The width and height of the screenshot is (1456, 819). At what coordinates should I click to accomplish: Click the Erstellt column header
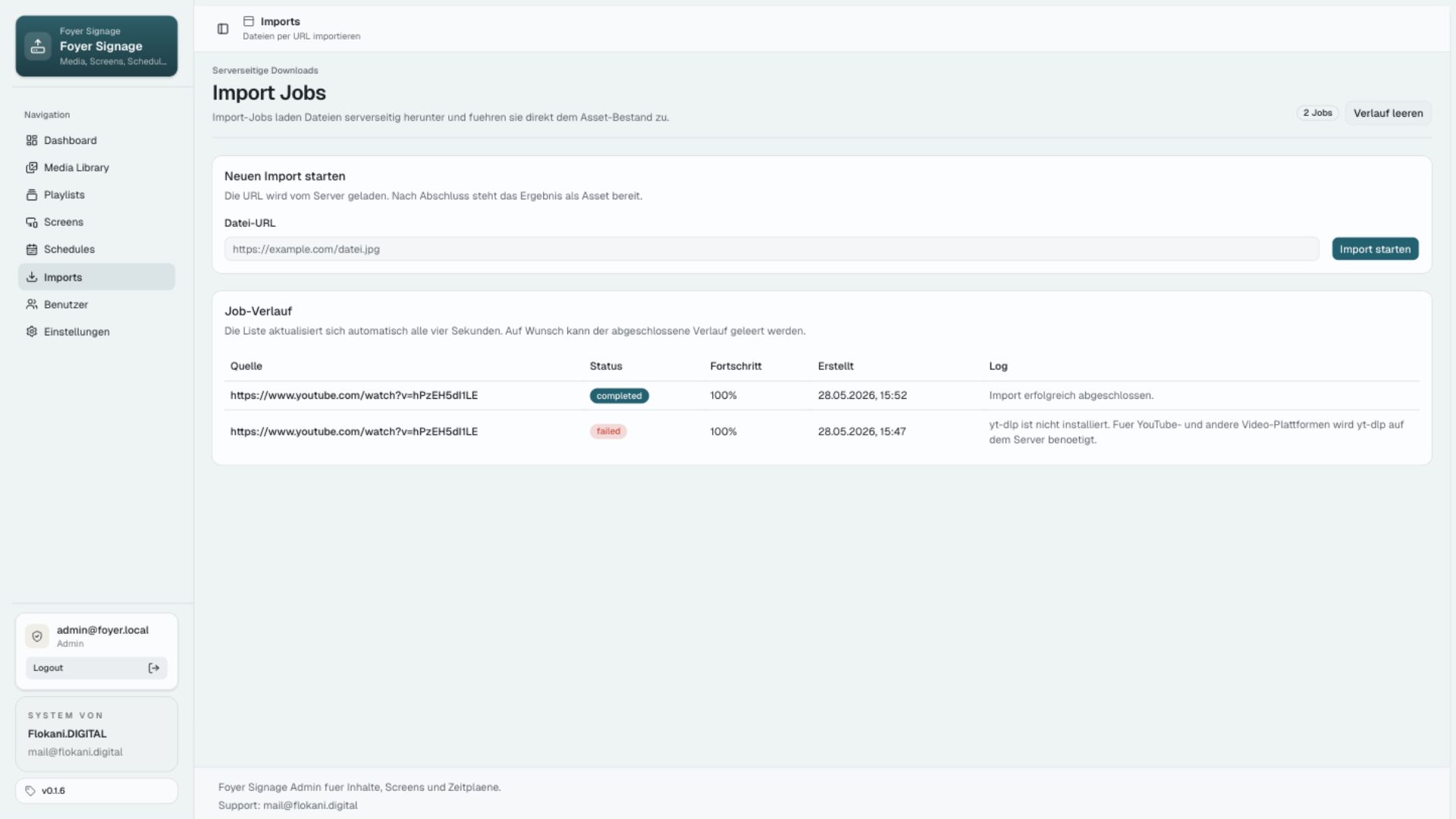[836, 366]
